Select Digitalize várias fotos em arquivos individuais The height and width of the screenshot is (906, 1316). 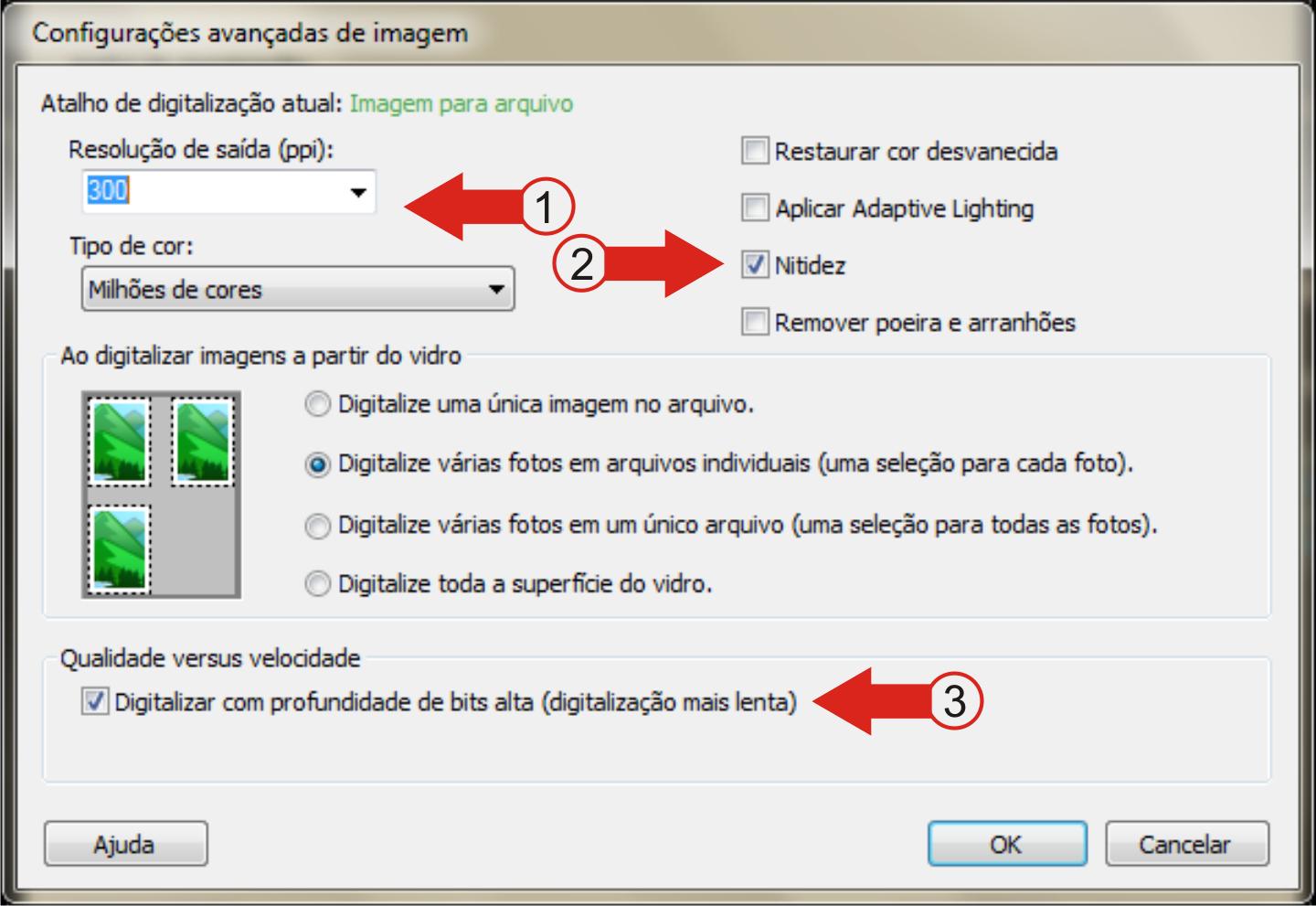point(317,464)
